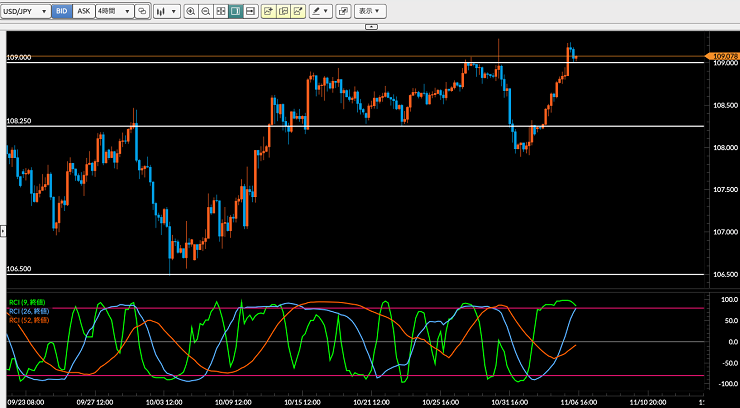Click the 108.000 price axis label
The height and width of the screenshot is (408, 740).
point(724,148)
